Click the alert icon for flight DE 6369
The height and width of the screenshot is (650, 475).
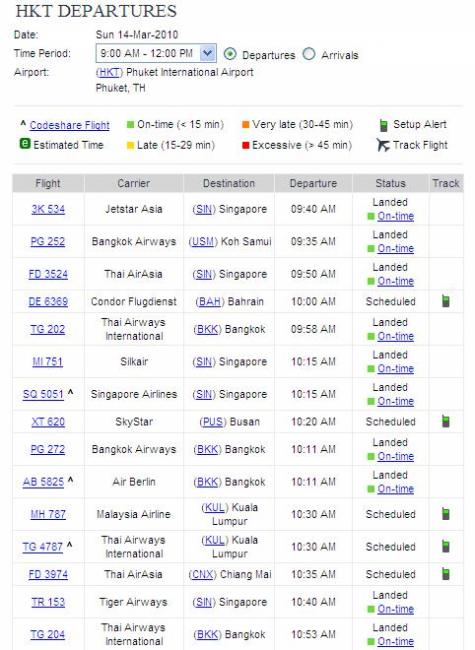click(x=446, y=301)
